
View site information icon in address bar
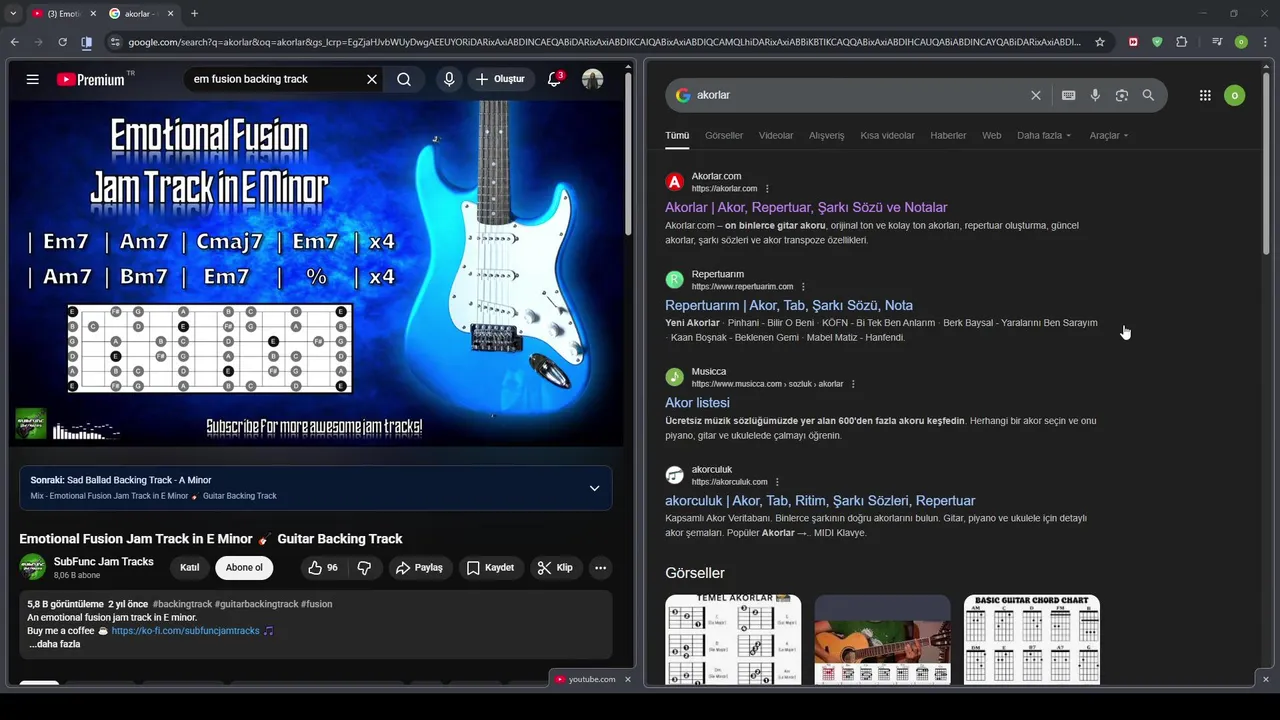pos(116,42)
